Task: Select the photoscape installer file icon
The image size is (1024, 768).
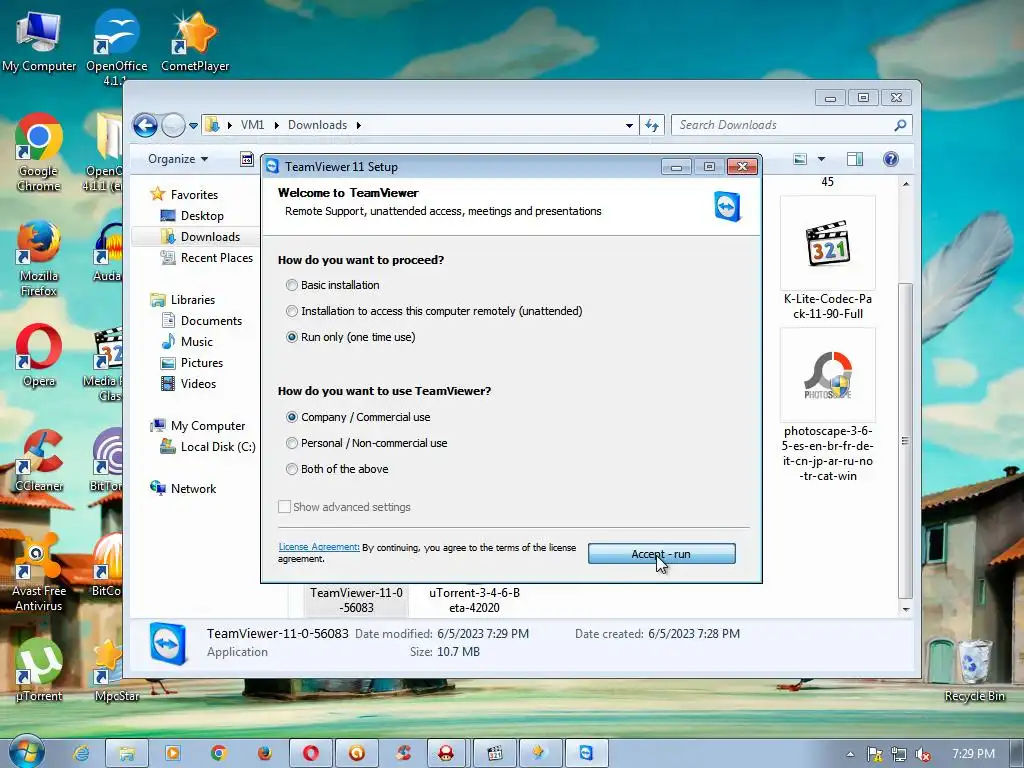Action: 827,376
